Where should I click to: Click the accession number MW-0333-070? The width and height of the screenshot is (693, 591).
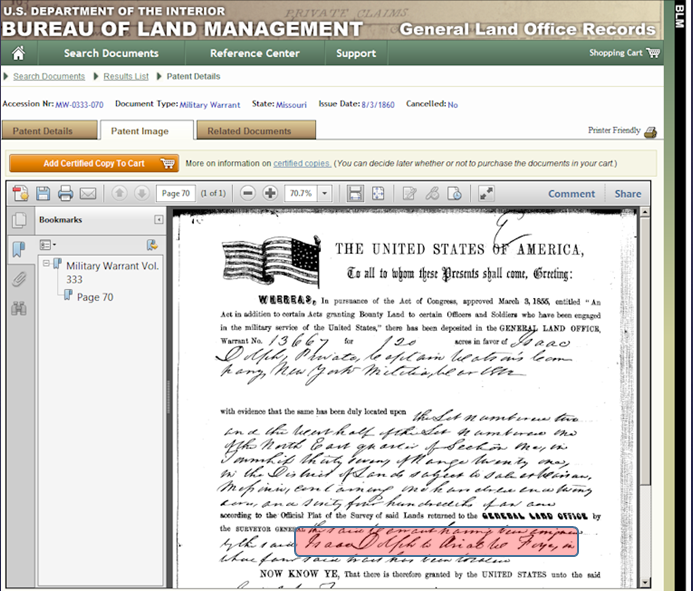pos(80,105)
